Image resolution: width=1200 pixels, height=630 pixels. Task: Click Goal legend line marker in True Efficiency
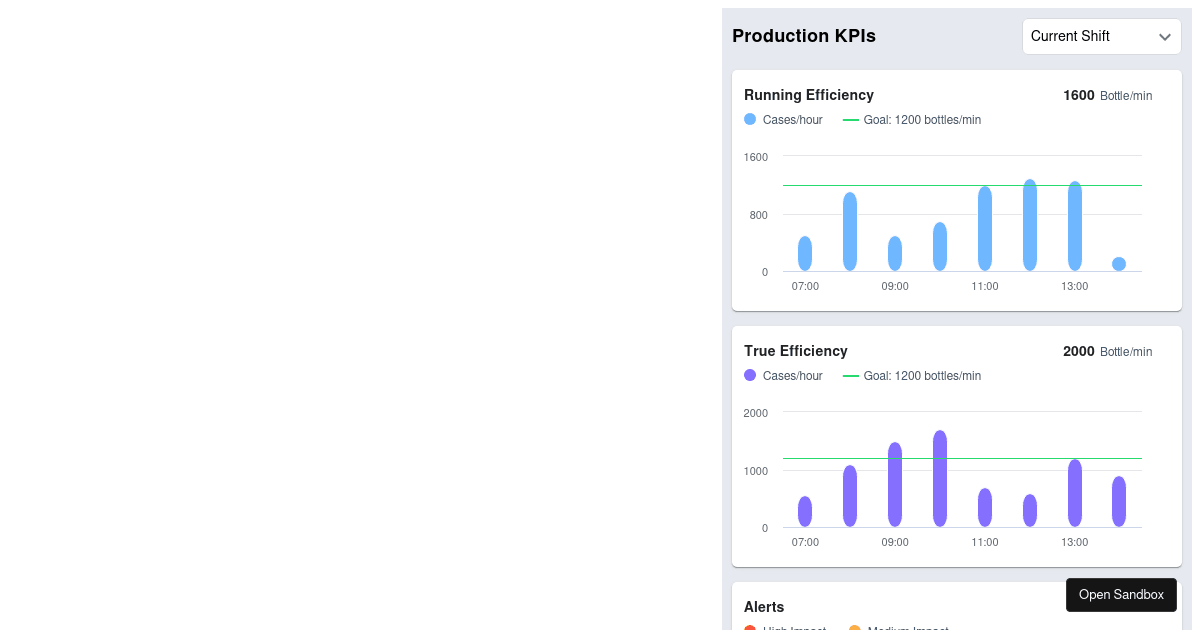point(851,376)
